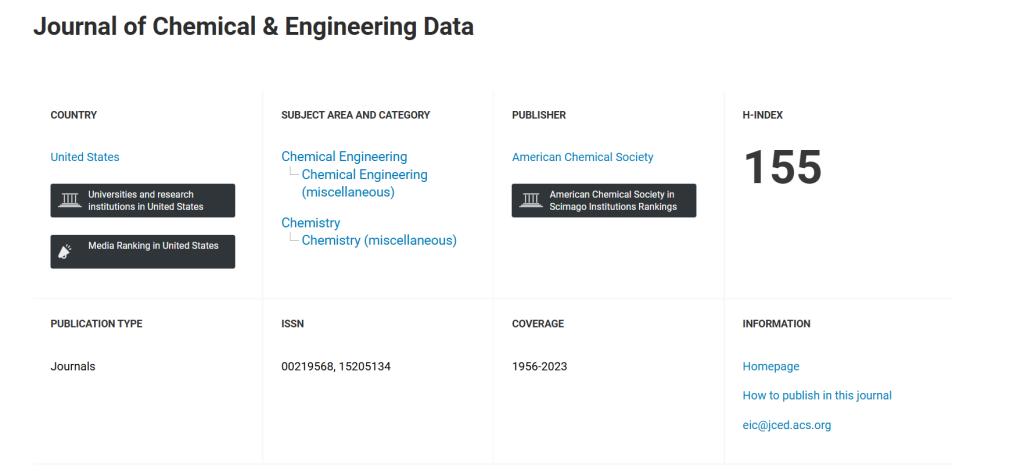Click the eic@jced.acs.org email link
1024x468 pixels.
point(786,425)
